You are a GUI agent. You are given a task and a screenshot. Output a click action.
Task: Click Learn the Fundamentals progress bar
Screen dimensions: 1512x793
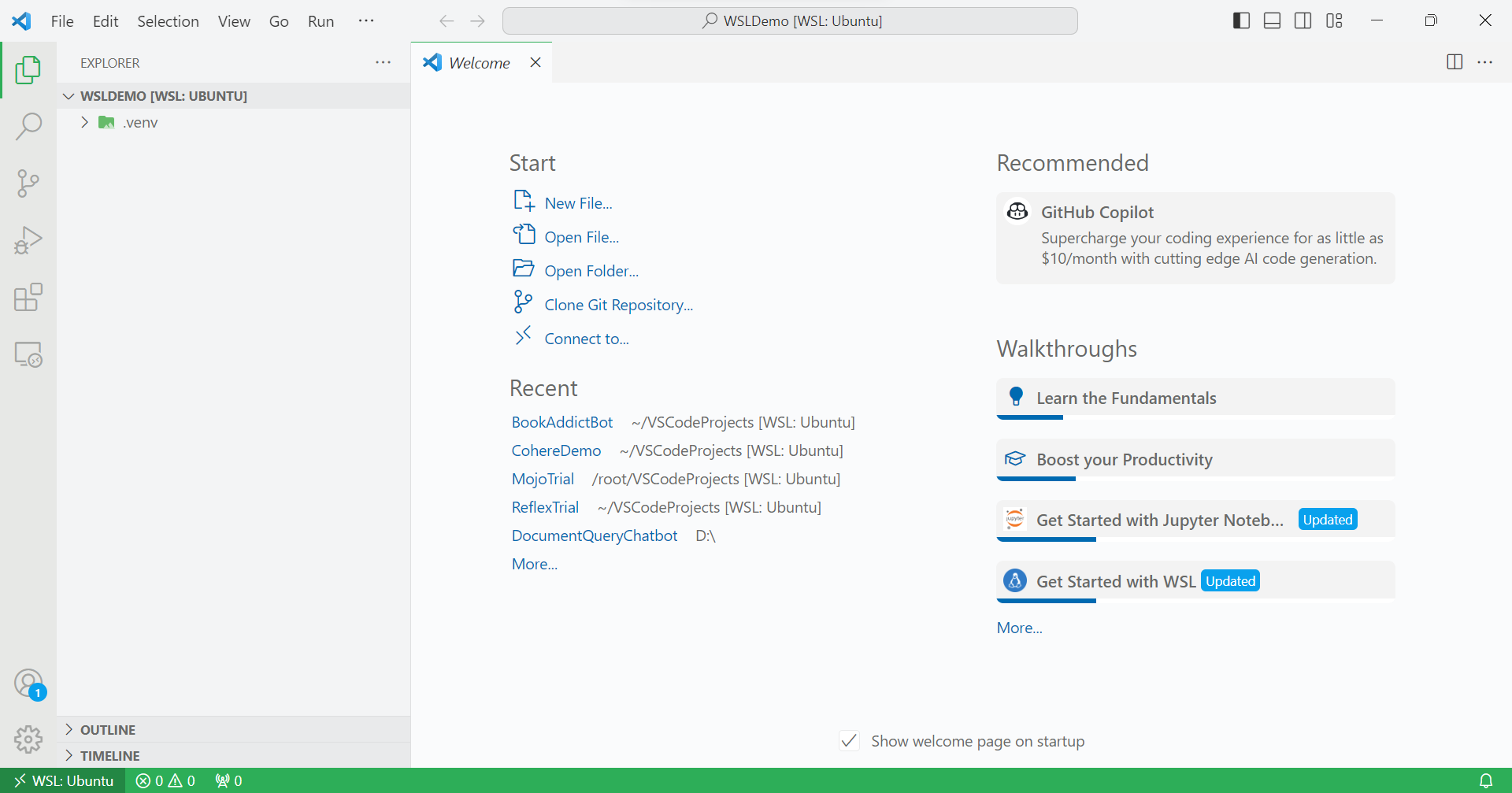coord(1029,417)
